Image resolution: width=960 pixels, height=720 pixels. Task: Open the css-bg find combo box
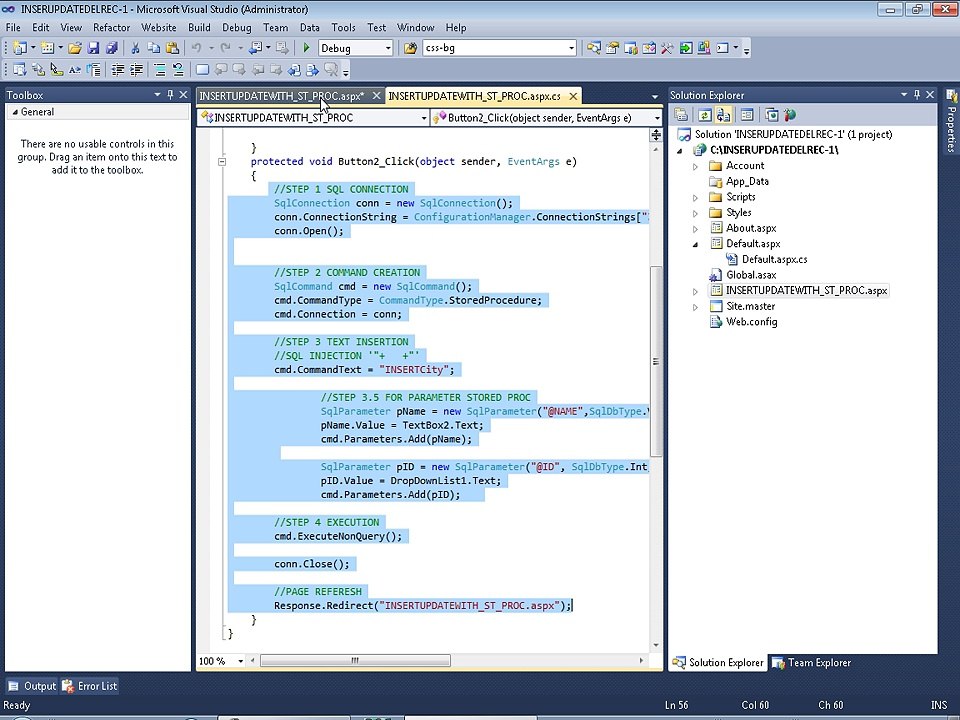point(571,48)
